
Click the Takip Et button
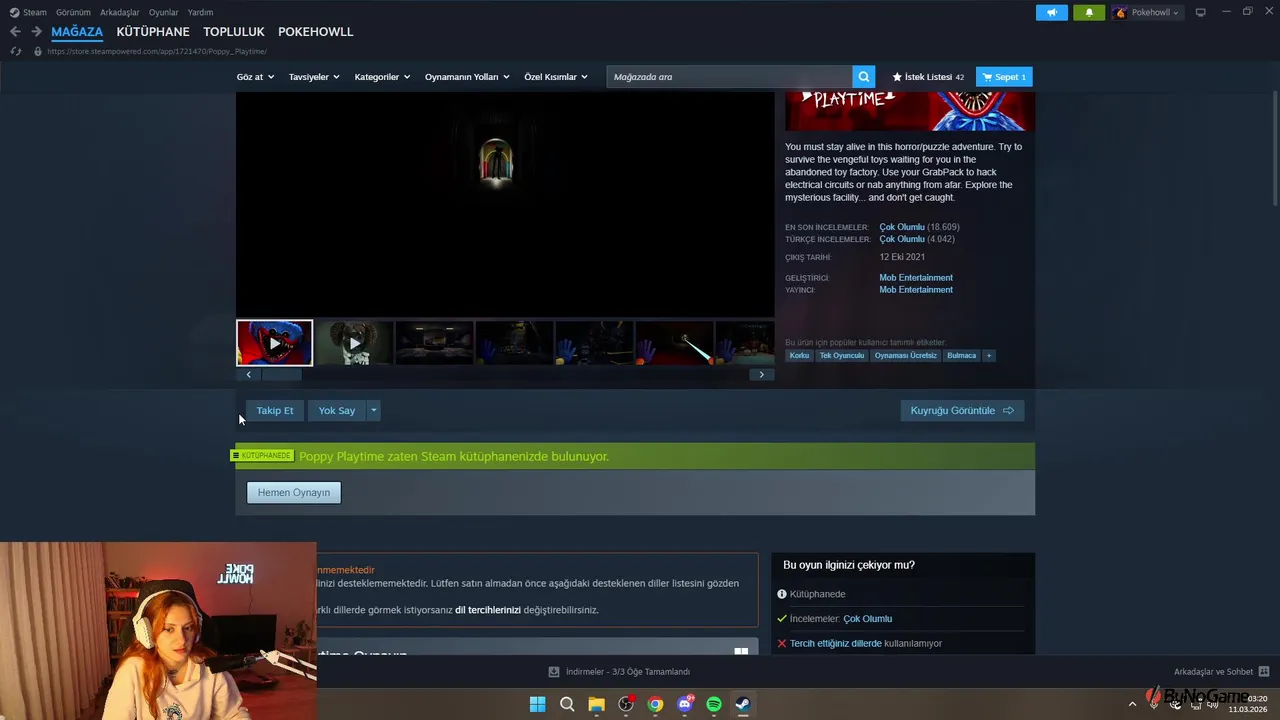(x=275, y=410)
